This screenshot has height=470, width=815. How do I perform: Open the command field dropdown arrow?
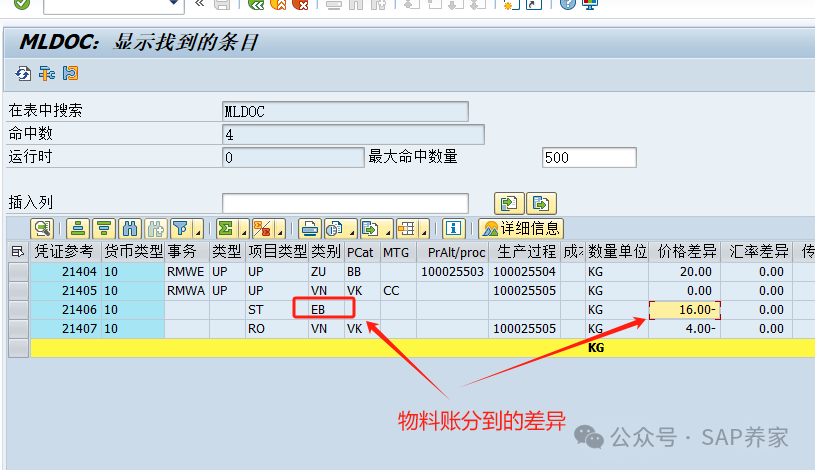pos(174,4)
